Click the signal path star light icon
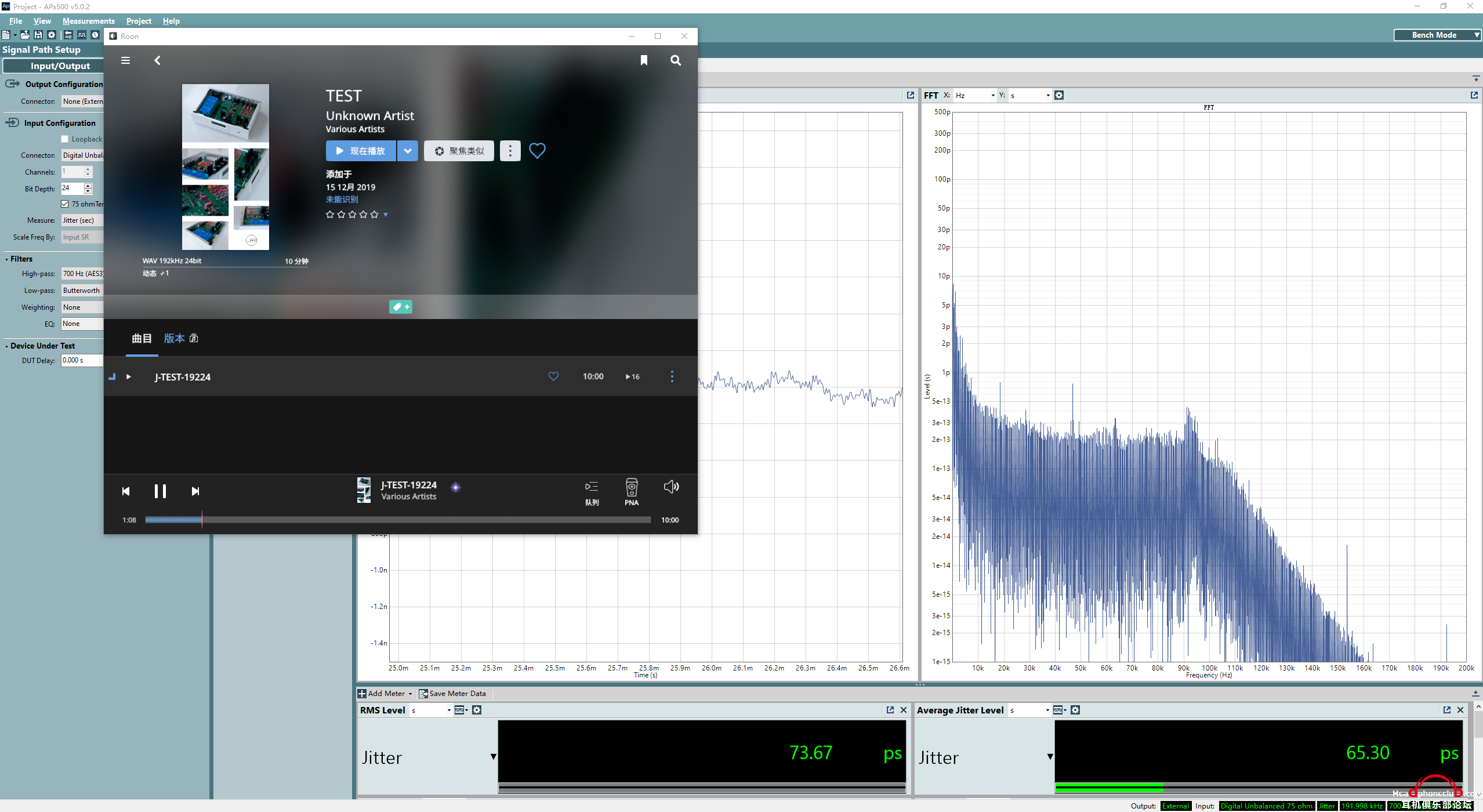 [456, 487]
